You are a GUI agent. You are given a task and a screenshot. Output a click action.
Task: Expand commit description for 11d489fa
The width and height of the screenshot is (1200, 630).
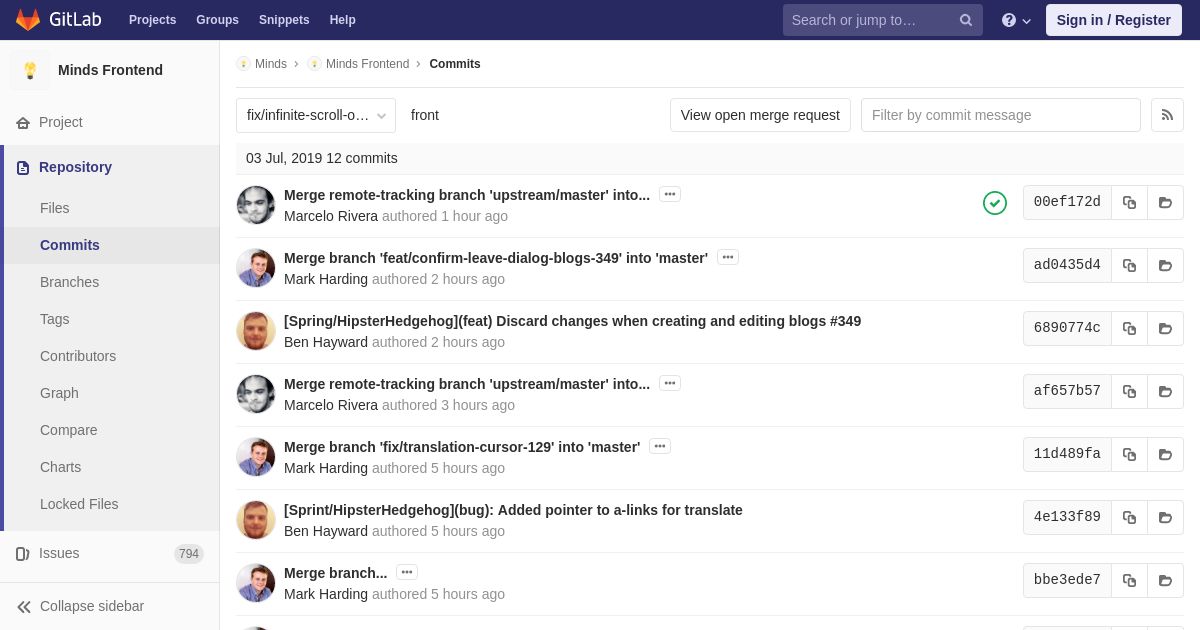pos(660,446)
